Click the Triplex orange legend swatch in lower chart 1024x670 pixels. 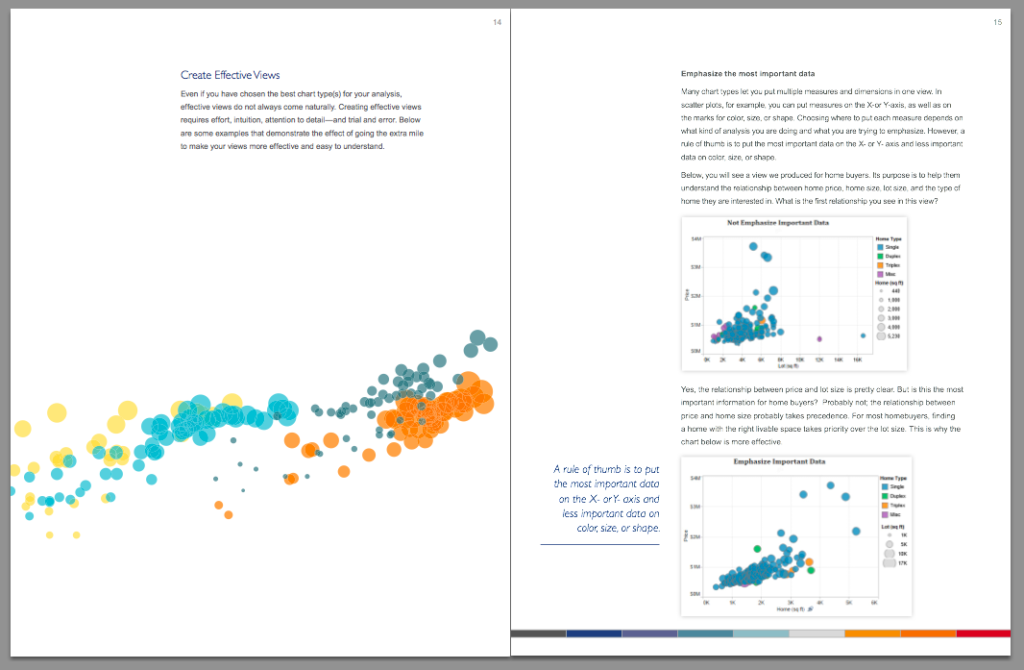(x=885, y=505)
